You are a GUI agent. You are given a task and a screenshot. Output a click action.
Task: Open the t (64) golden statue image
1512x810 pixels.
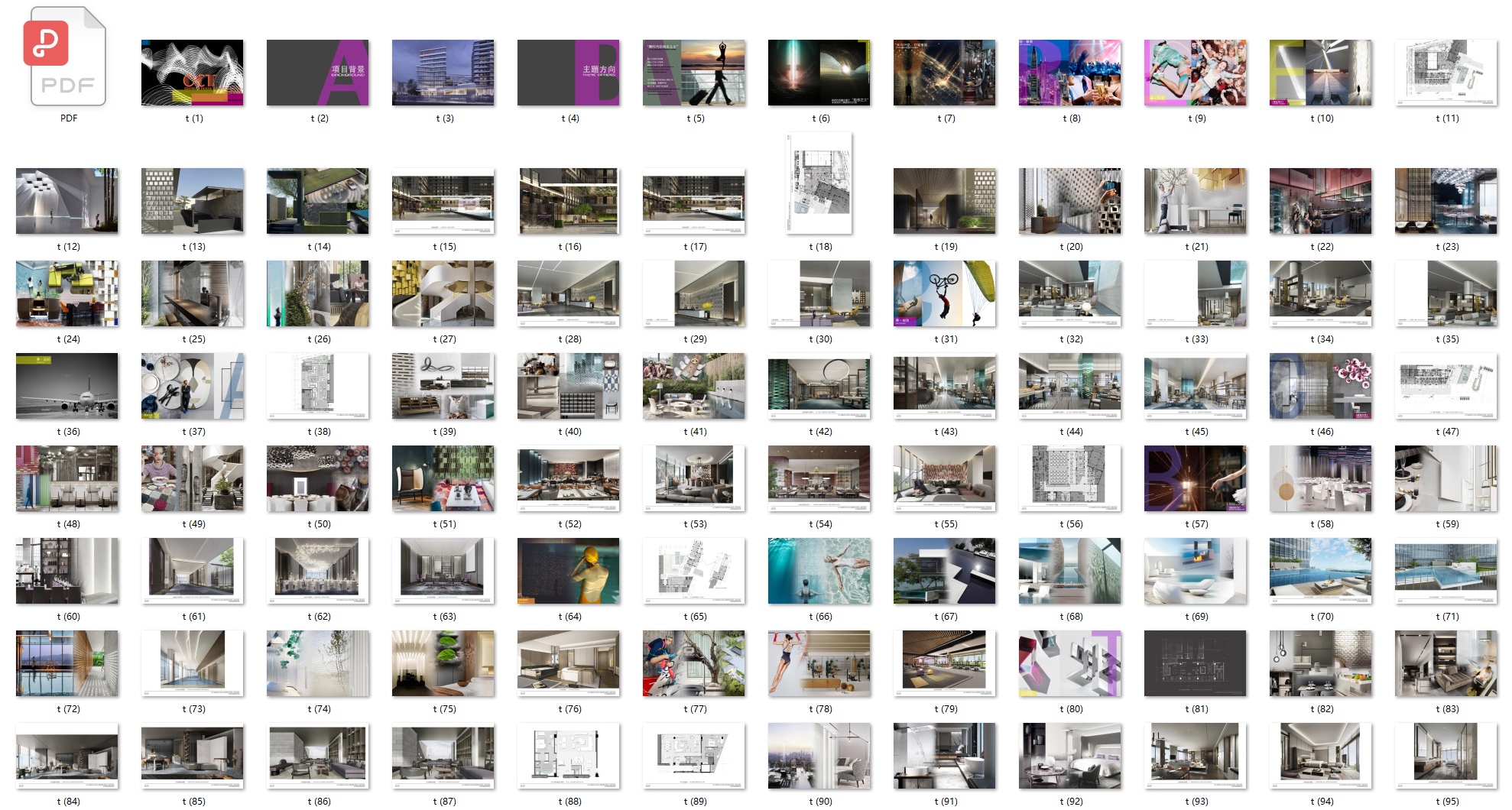click(x=569, y=571)
